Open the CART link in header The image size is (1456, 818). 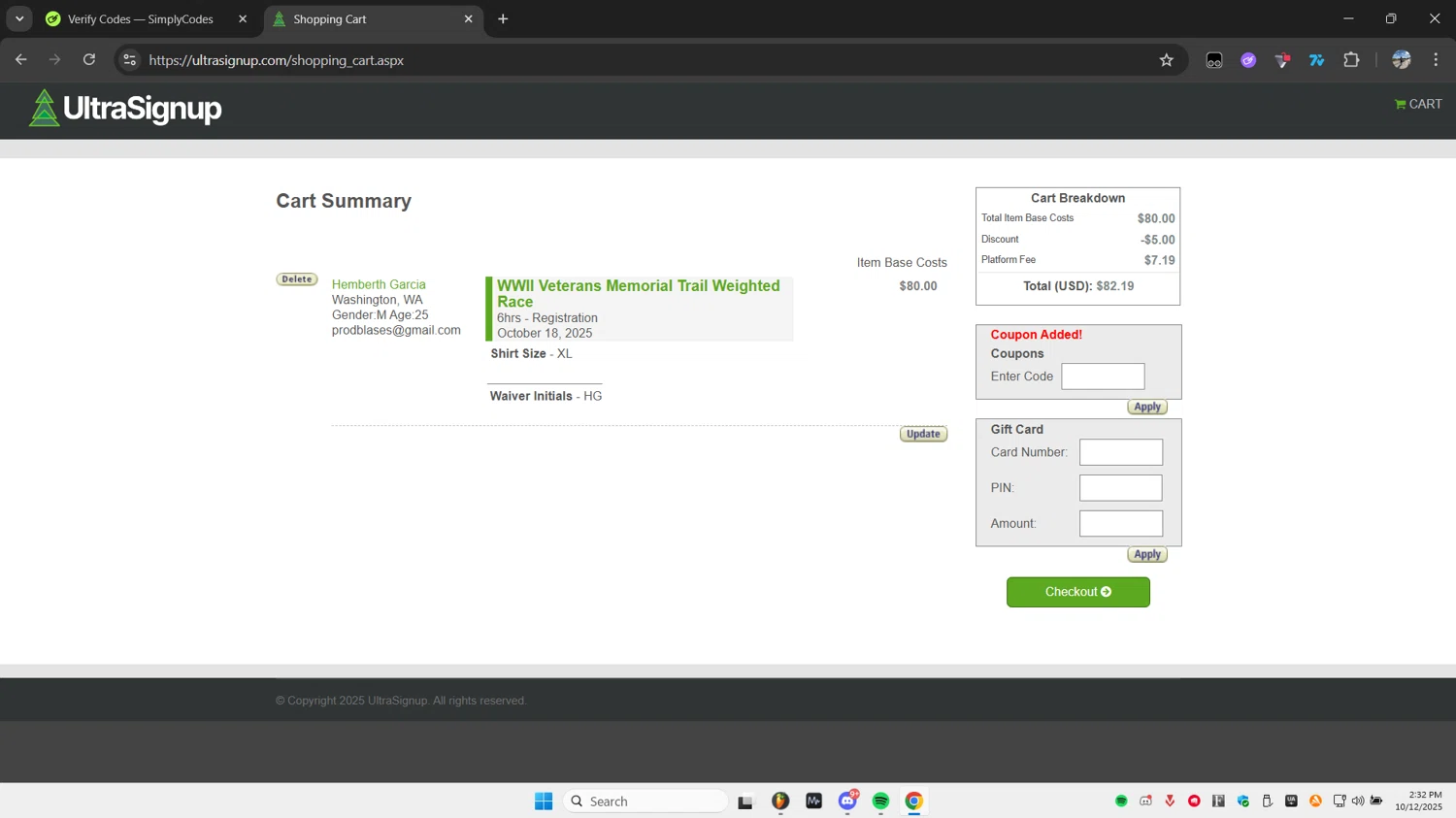1418,104
